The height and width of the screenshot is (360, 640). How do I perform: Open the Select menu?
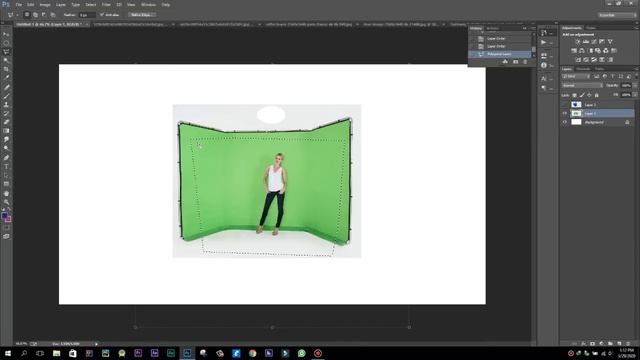point(91,4)
